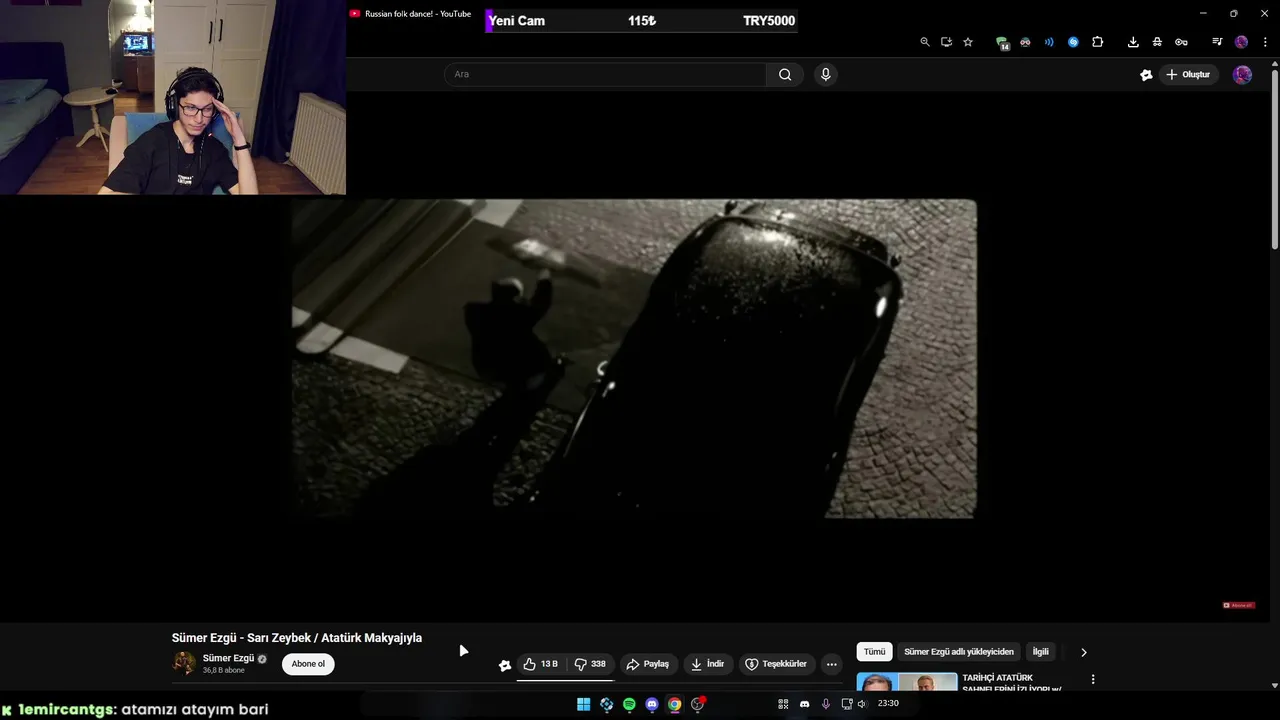Open the taskbar clock showing 23:30
The height and width of the screenshot is (720, 1280).
coord(888,704)
